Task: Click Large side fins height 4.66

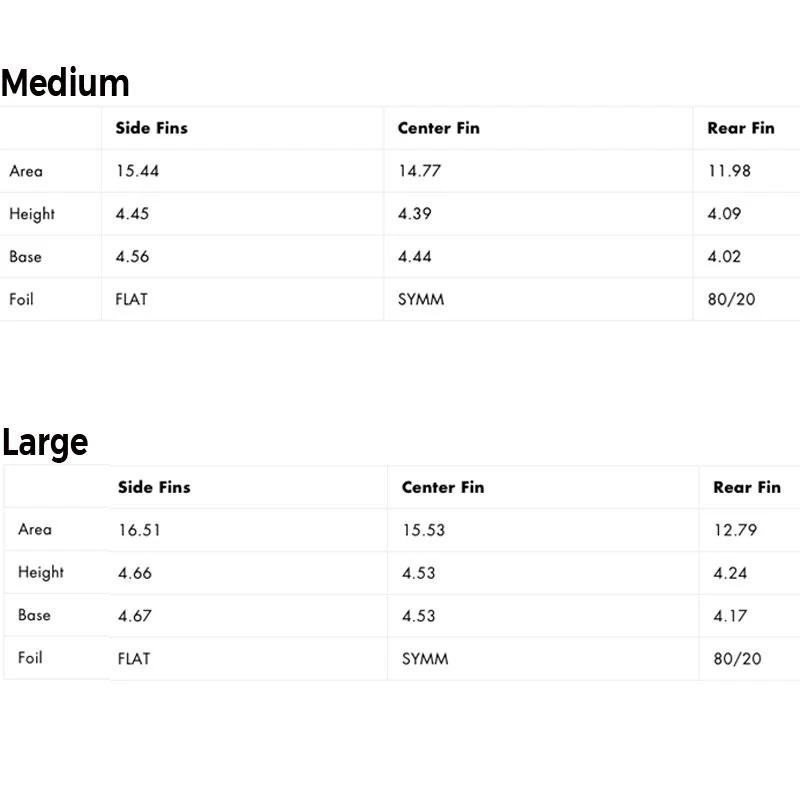Action: [x=135, y=573]
